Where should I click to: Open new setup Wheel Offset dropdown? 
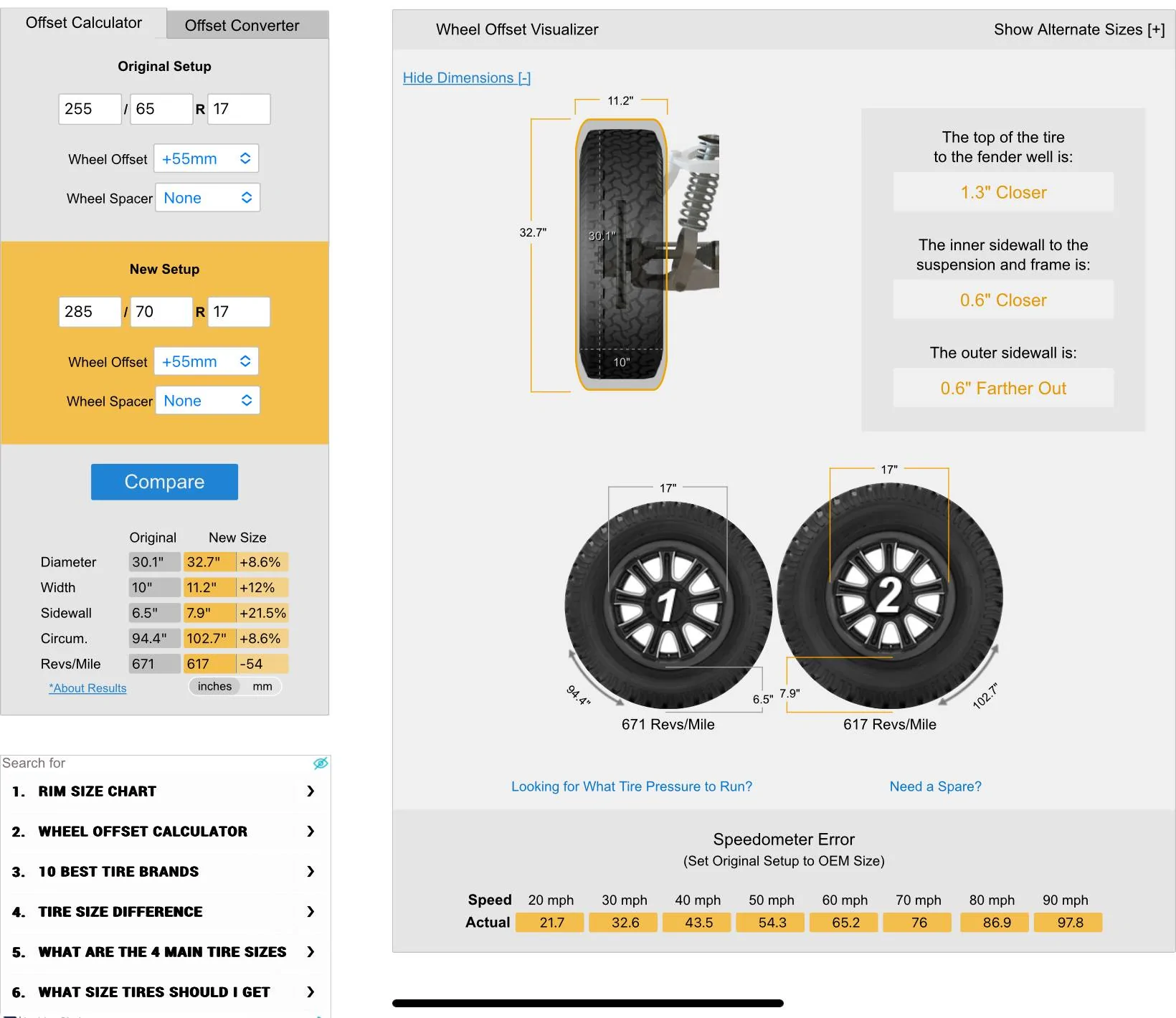(206, 361)
